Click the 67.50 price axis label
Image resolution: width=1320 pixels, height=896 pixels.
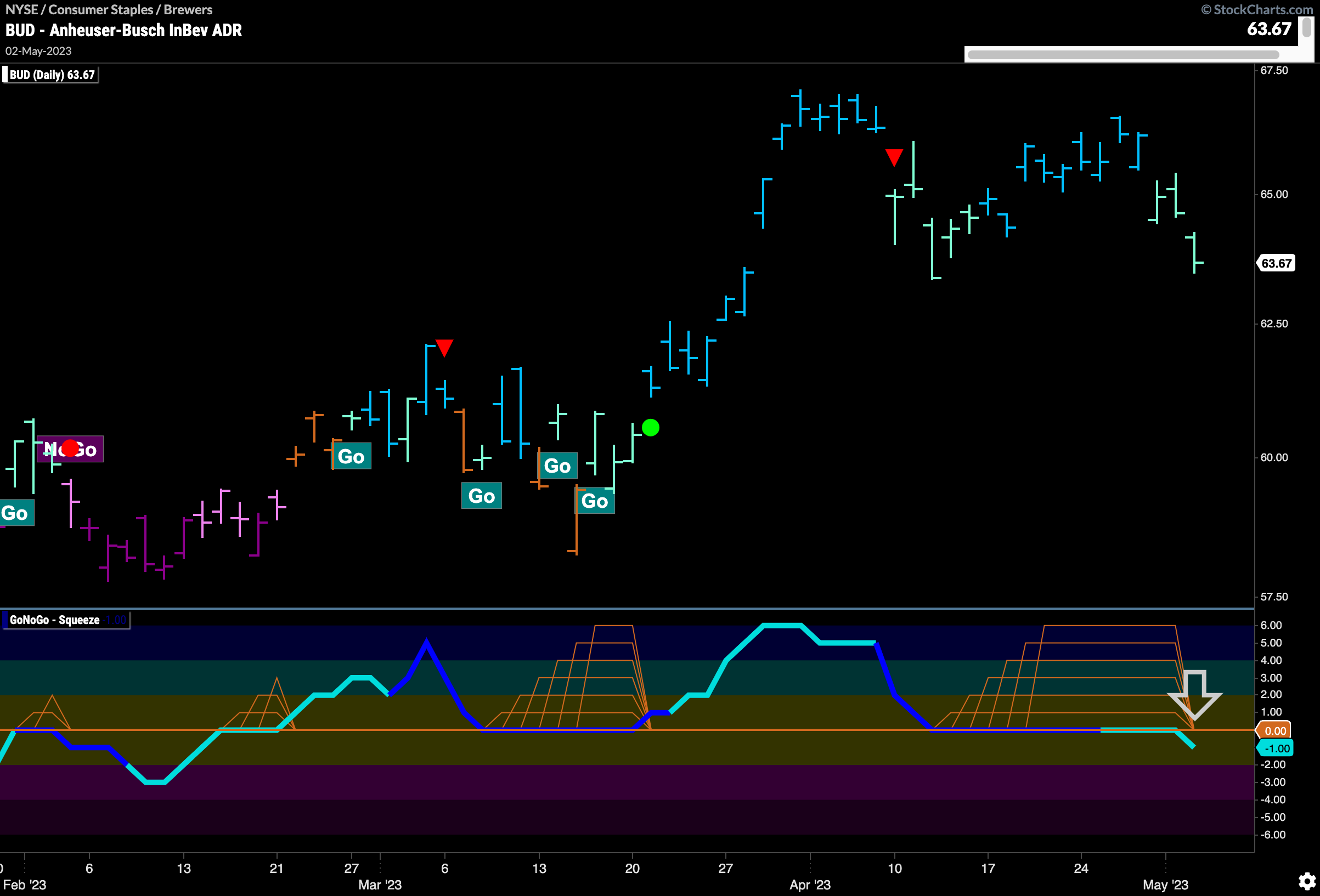(x=1274, y=70)
